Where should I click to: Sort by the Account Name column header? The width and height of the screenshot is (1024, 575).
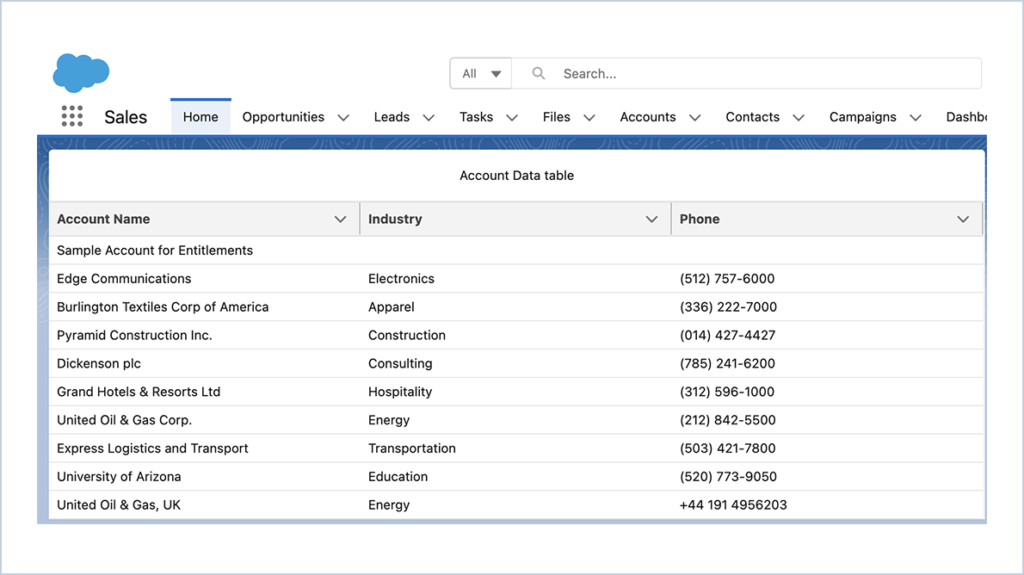[103, 219]
